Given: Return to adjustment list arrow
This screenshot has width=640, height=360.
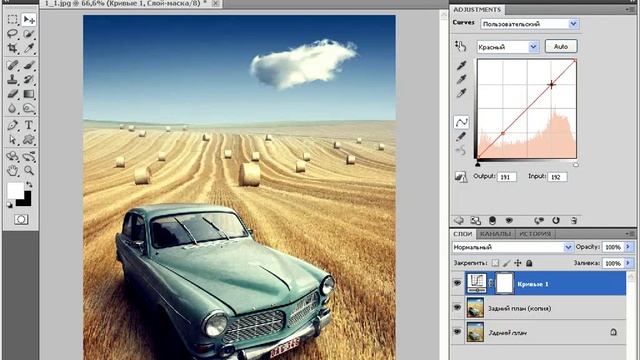Looking at the screenshot, I should [x=459, y=220].
